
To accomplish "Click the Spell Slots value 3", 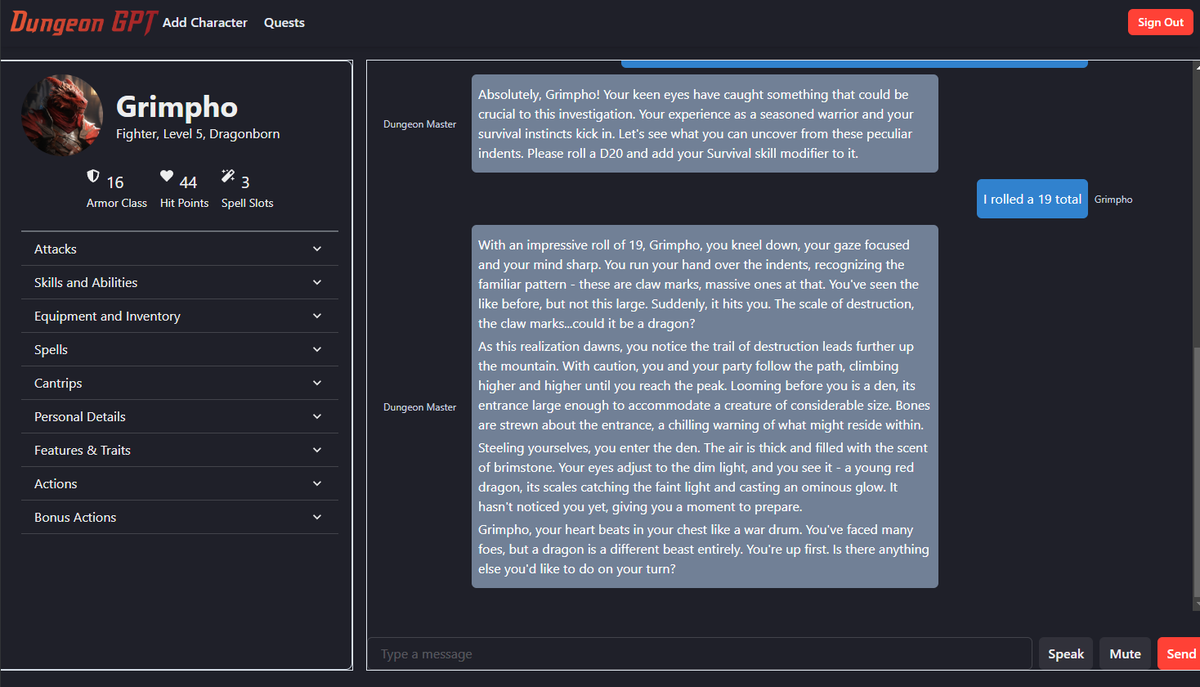I will click(245, 182).
